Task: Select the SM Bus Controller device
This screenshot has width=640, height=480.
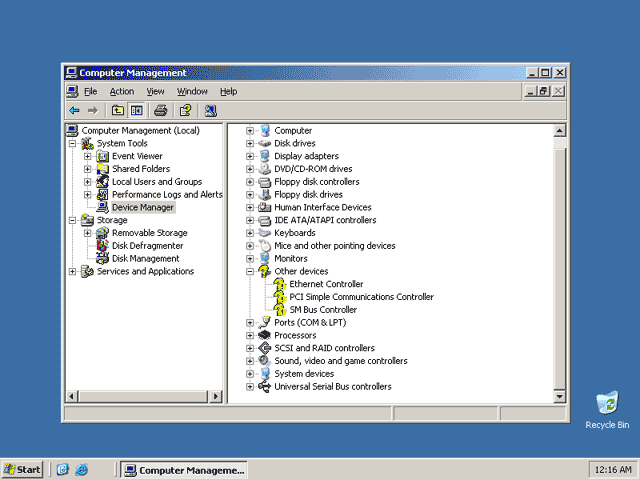Action: [323, 310]
